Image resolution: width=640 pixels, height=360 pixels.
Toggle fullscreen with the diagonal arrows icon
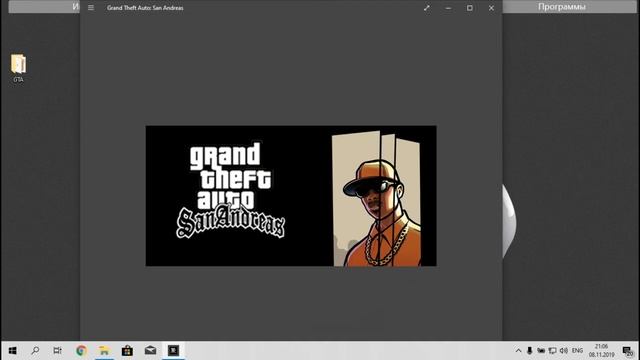pyautogui.click(x=427, y=8)
